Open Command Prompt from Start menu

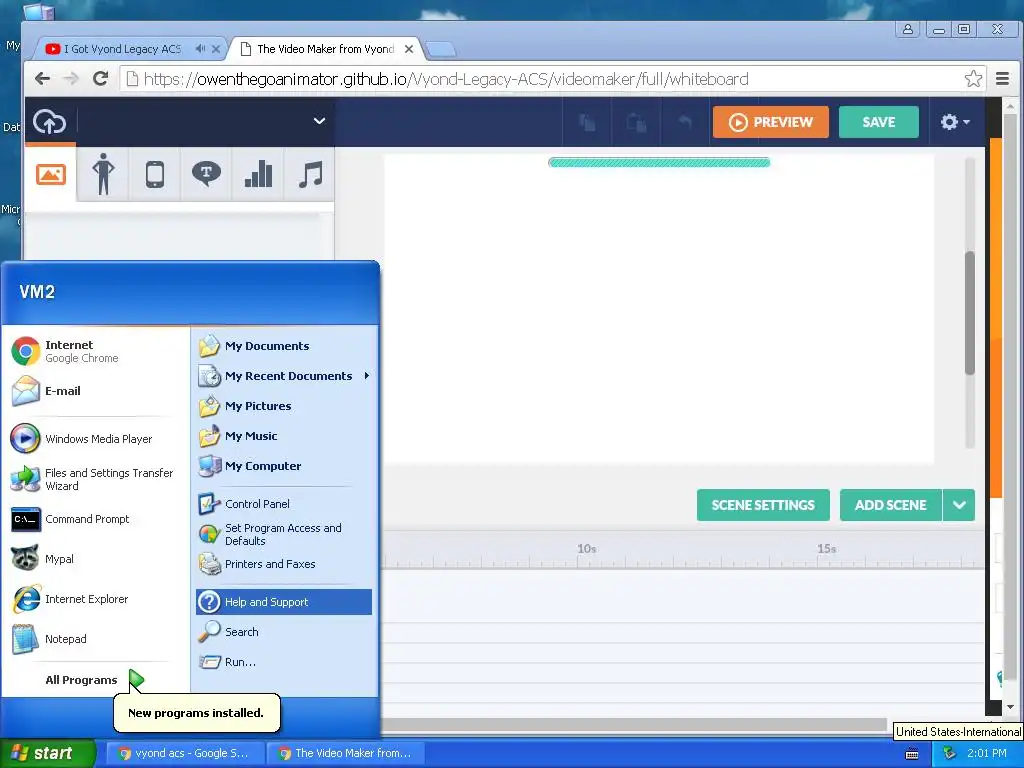tap(95, 519)
